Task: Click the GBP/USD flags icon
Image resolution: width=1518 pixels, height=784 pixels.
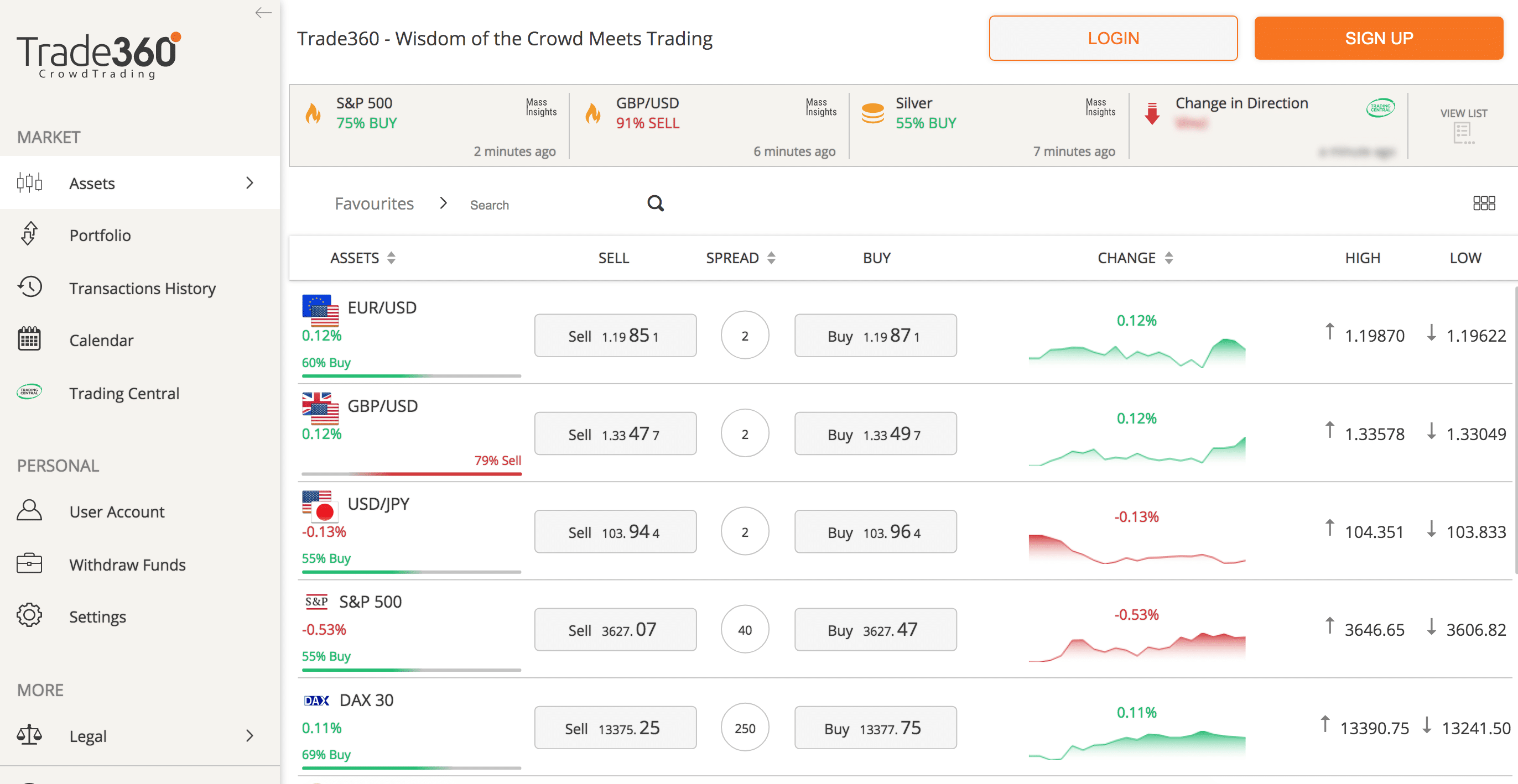Action: click(x=320, y=409)
